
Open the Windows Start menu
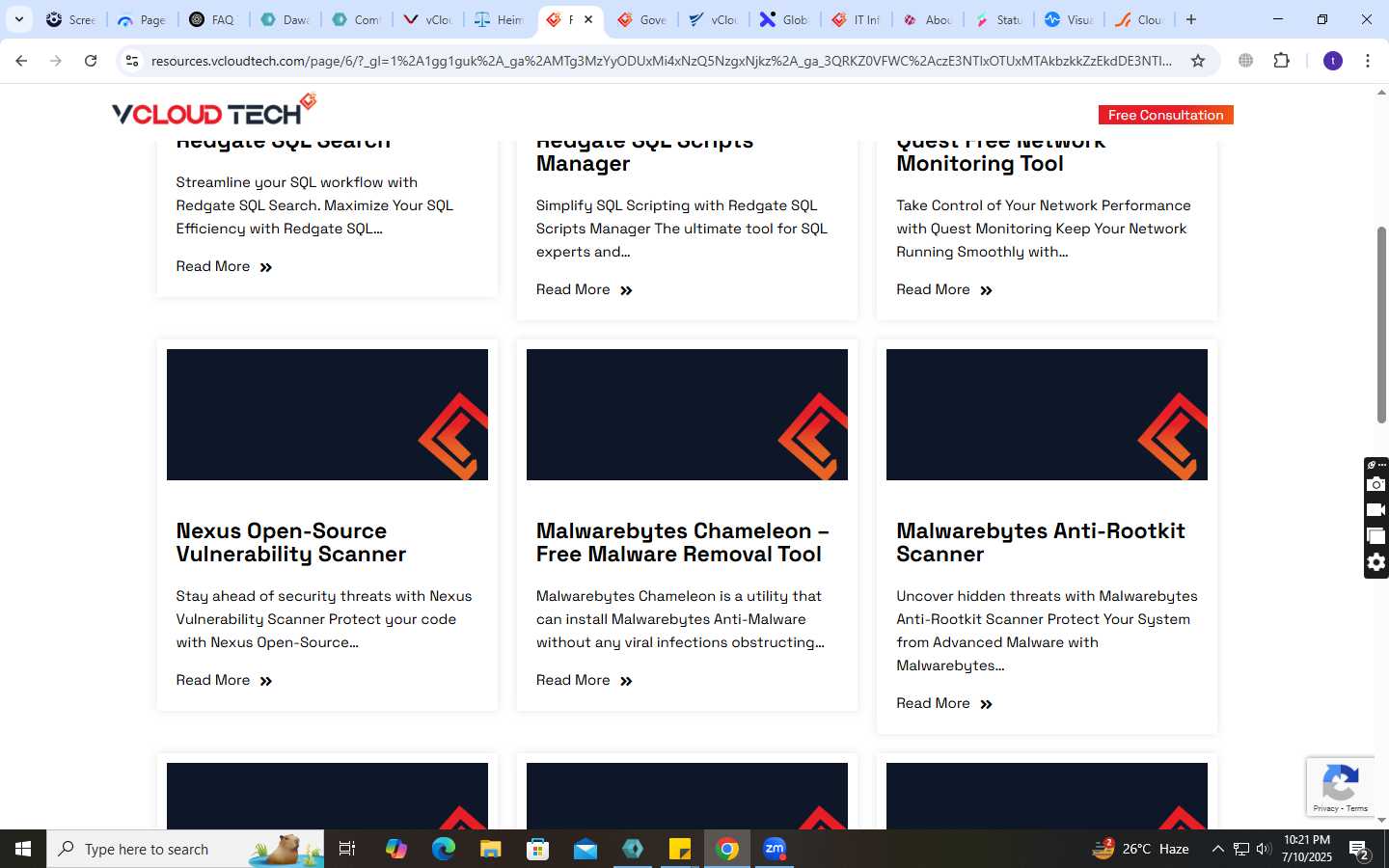(23, 849)
